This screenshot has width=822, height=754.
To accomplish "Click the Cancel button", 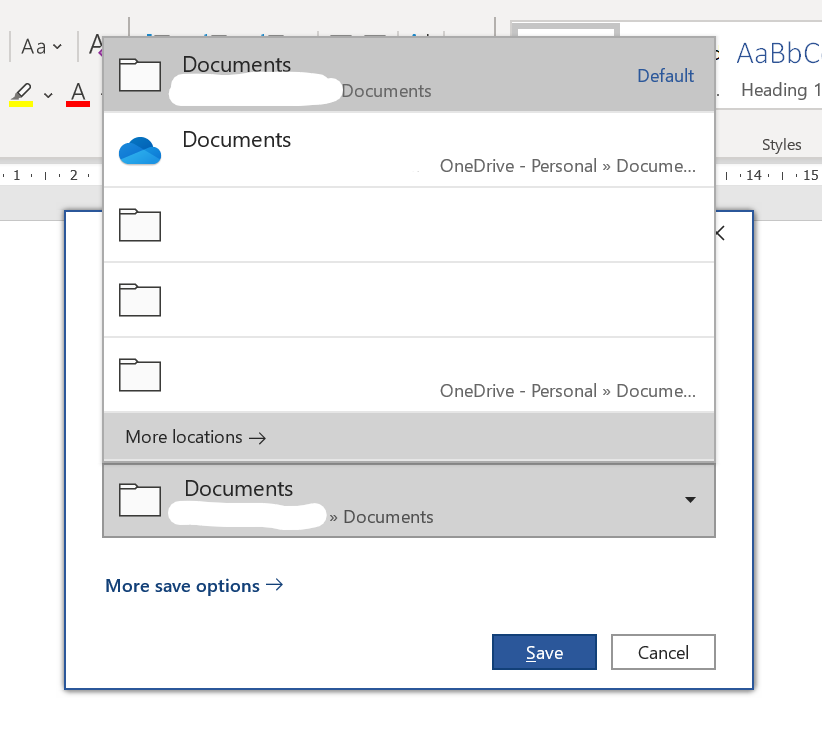I will [663, 652].
